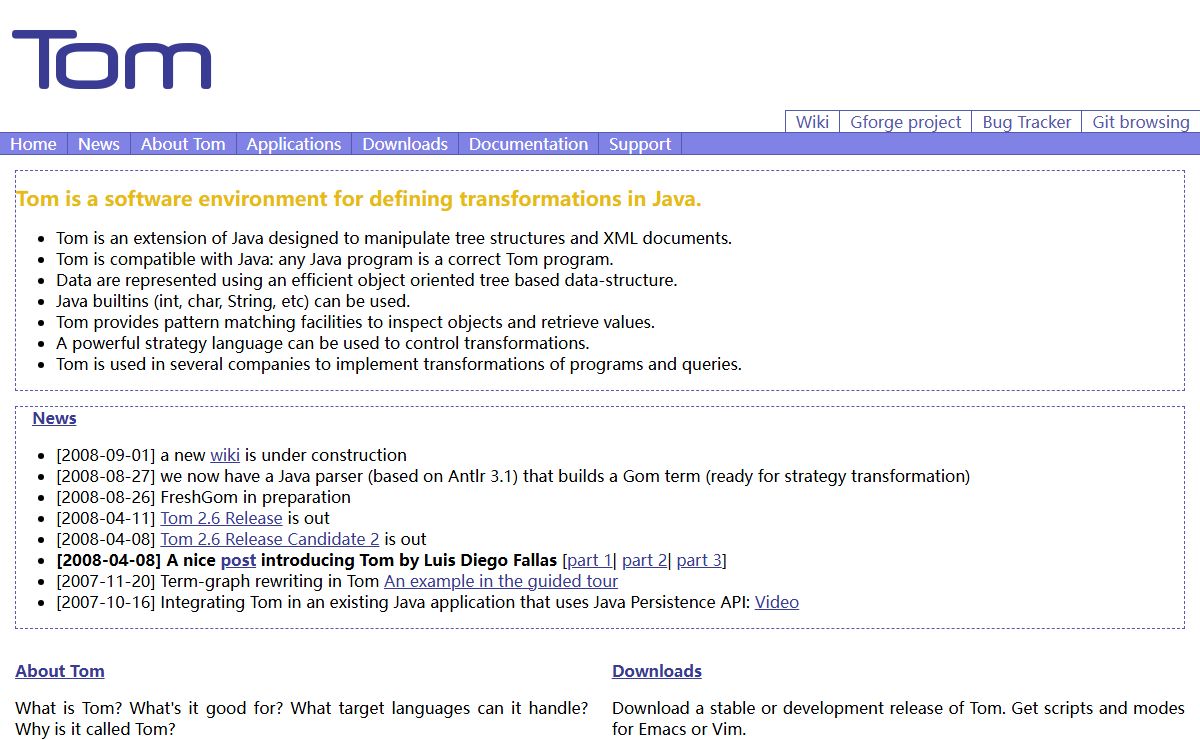This screenshot has height=740, width=1200.
Task: Open the part 3 link
Action: (699, 560)
